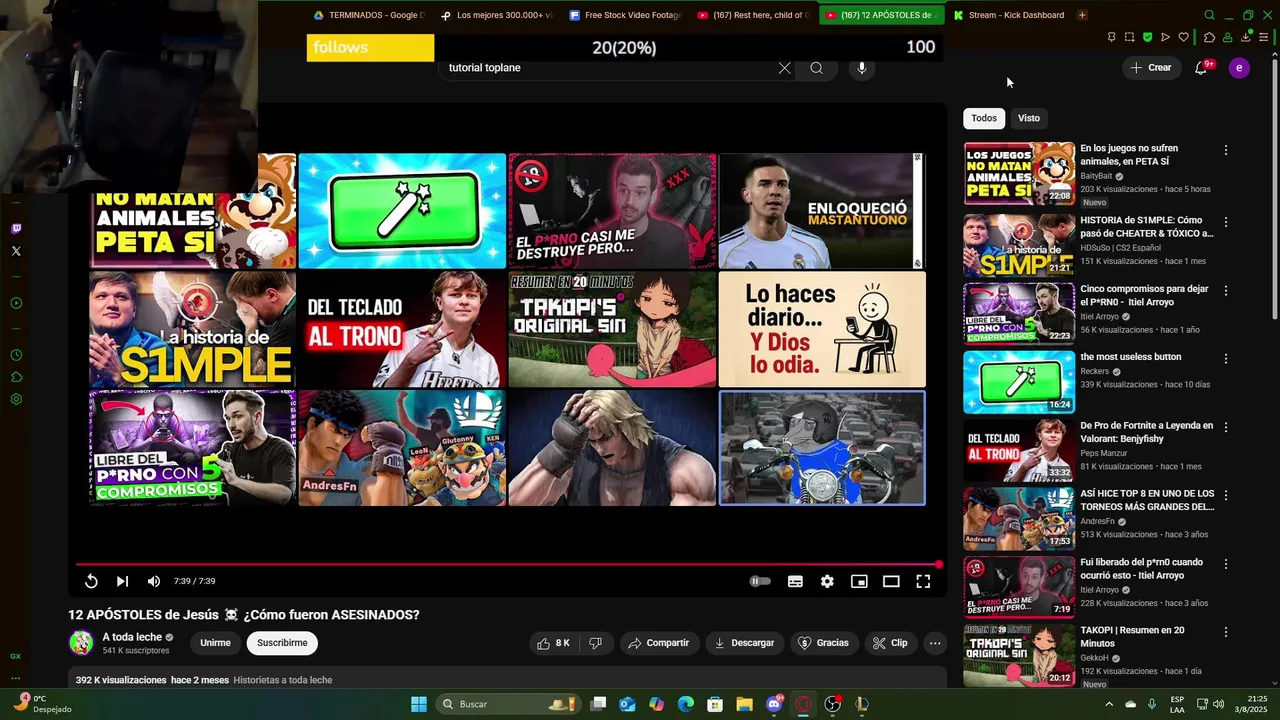This screenshot has height=720, width=1280.
Task: Toggle subtitles on the player
Action: pos(795,581)
